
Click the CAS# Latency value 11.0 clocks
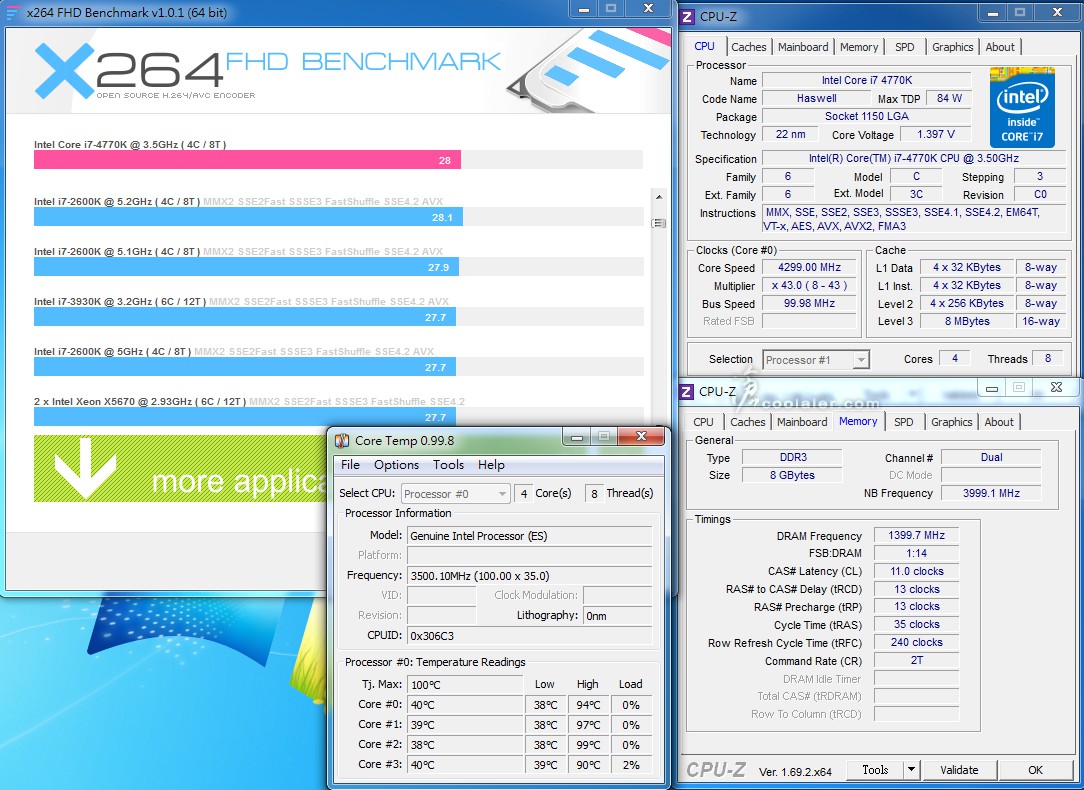(916, 571)
